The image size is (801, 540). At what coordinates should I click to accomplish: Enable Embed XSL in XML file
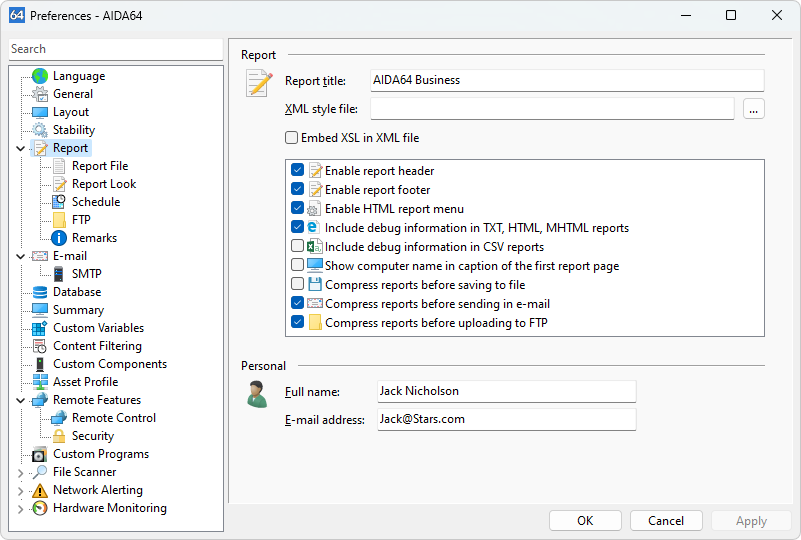point(291,138)
